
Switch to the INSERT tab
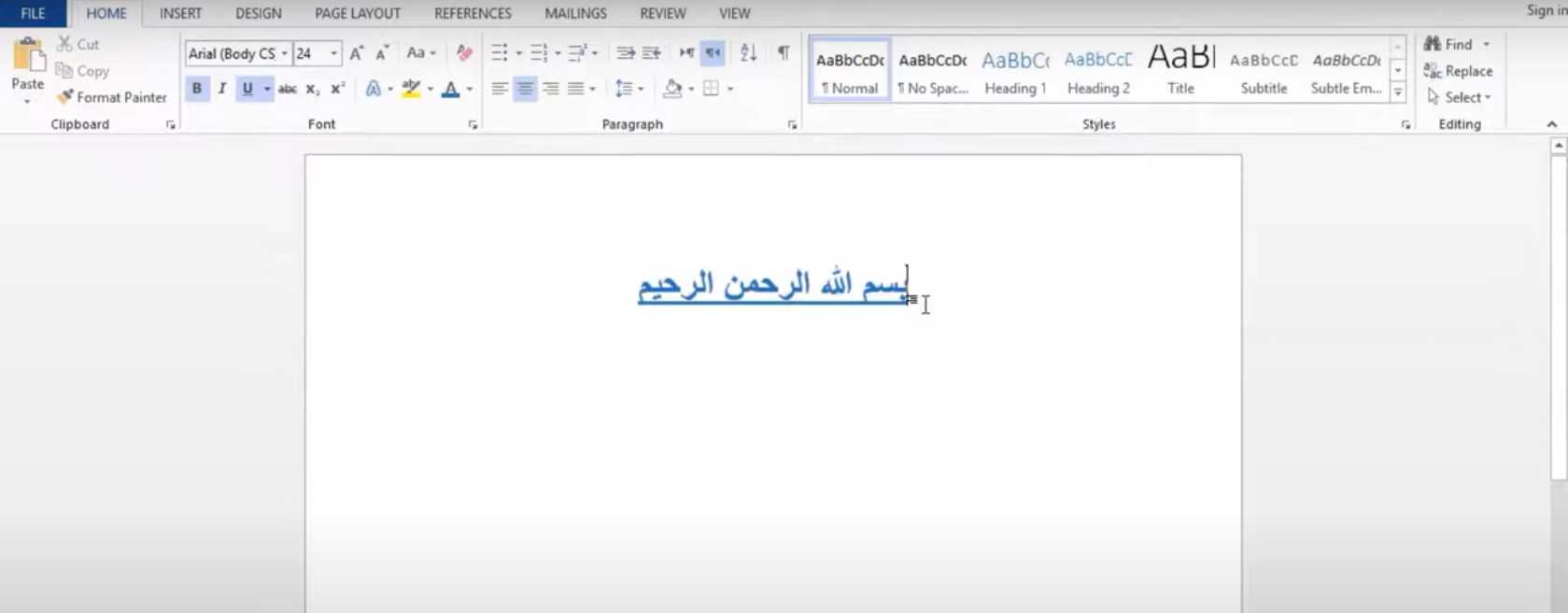tap(180, 13)
